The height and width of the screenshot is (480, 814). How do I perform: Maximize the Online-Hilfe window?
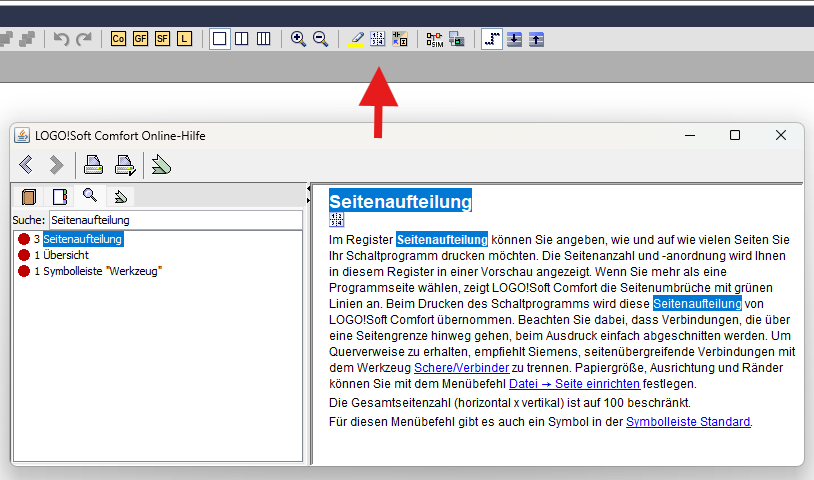pos(735,135)
